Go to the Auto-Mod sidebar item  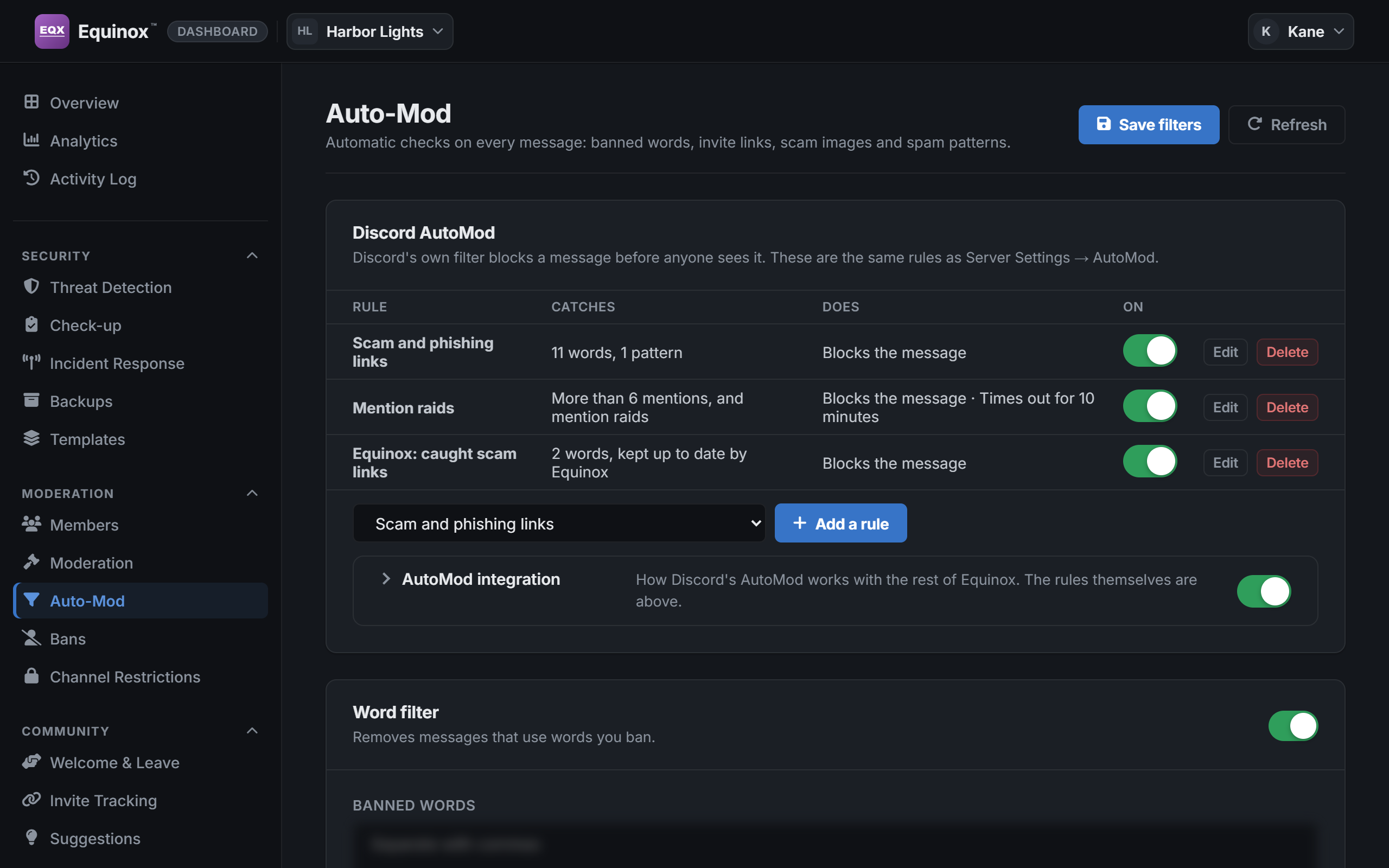point(141,601)
